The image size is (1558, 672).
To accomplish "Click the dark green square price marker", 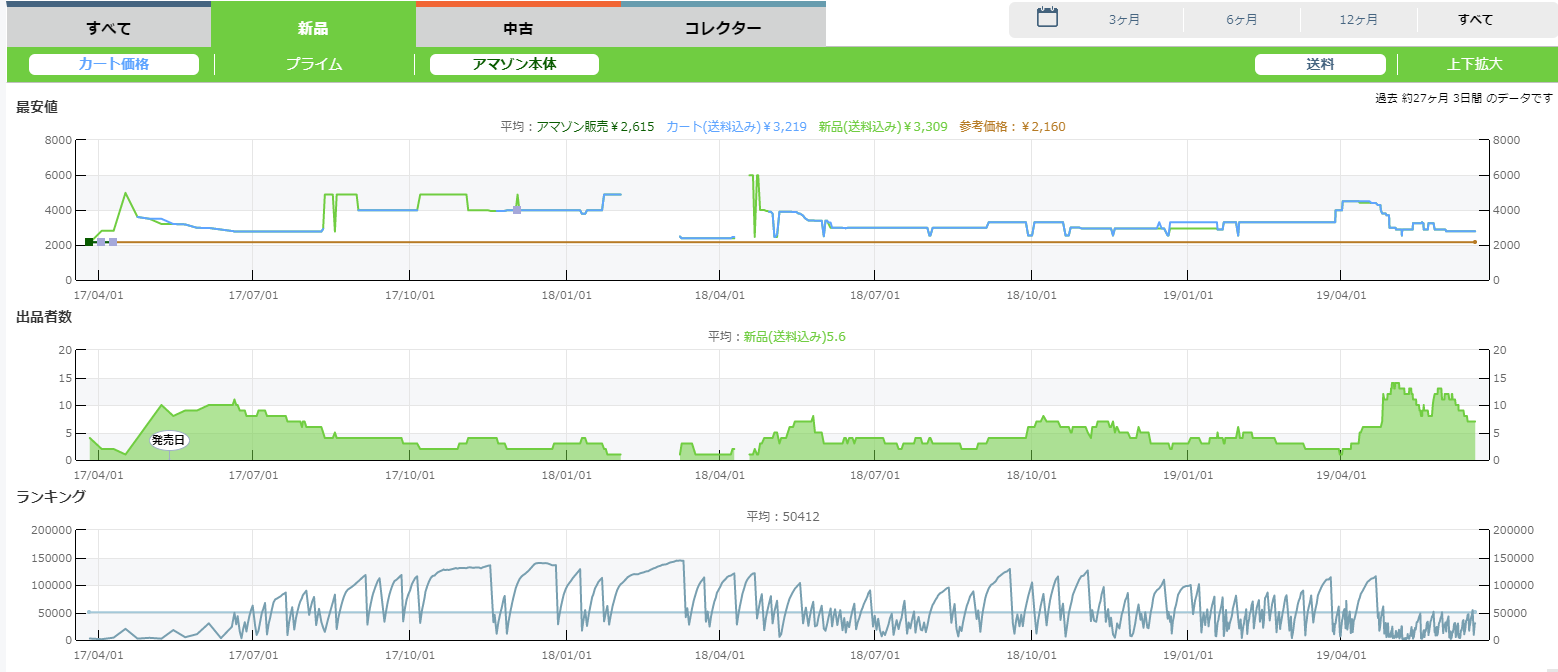I will [x=89, y=242].
